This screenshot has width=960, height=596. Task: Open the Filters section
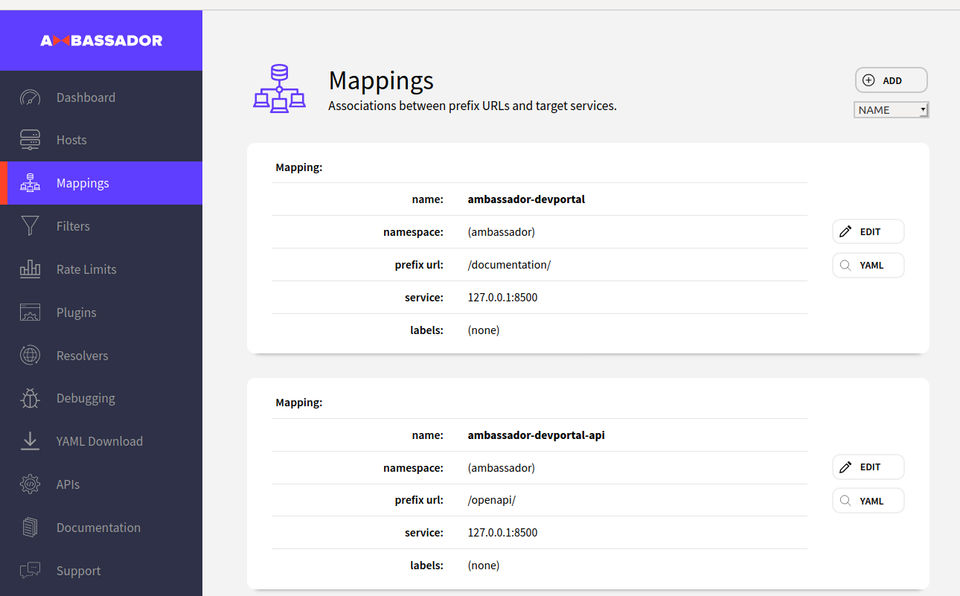point(101,225)
